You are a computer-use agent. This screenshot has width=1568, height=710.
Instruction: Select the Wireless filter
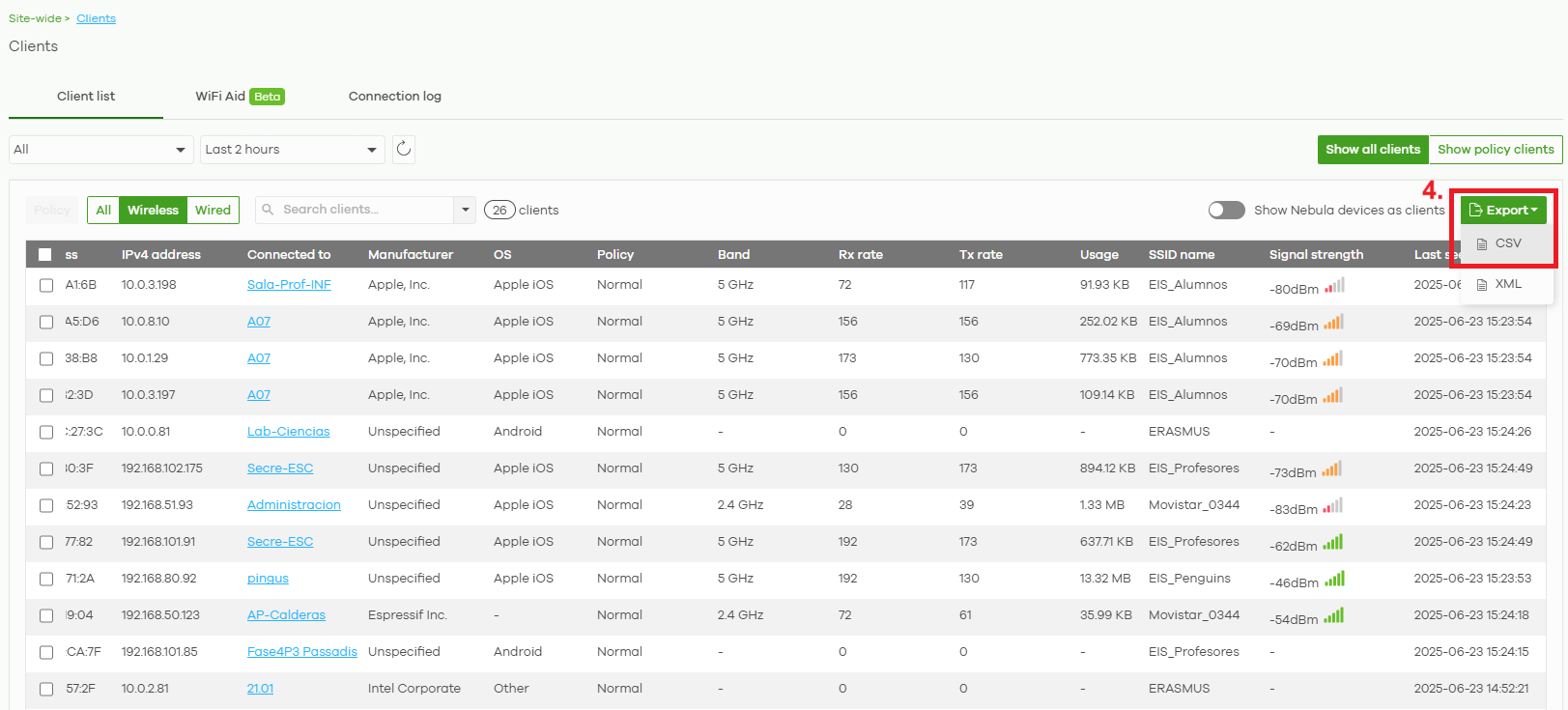coord(153,210)
